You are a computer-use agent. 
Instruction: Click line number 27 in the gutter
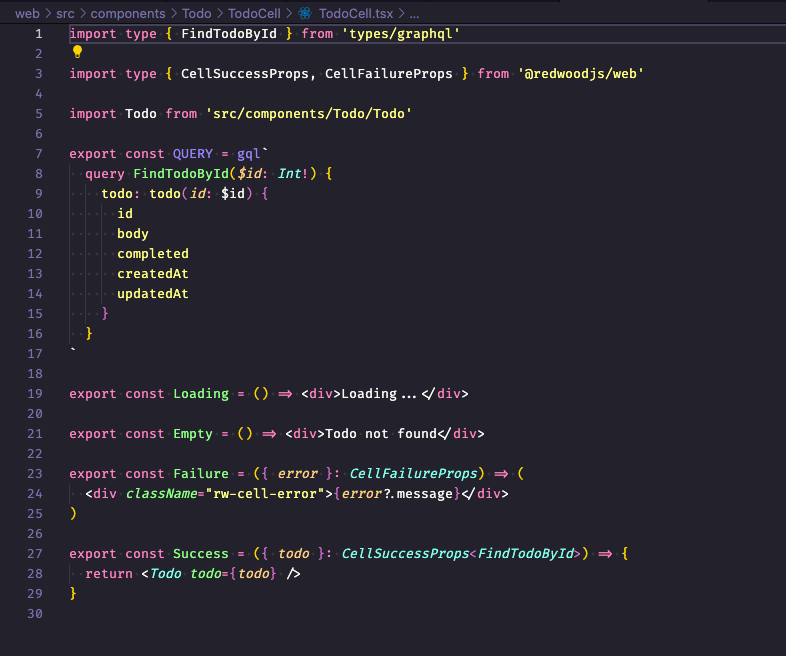[35, 554]
